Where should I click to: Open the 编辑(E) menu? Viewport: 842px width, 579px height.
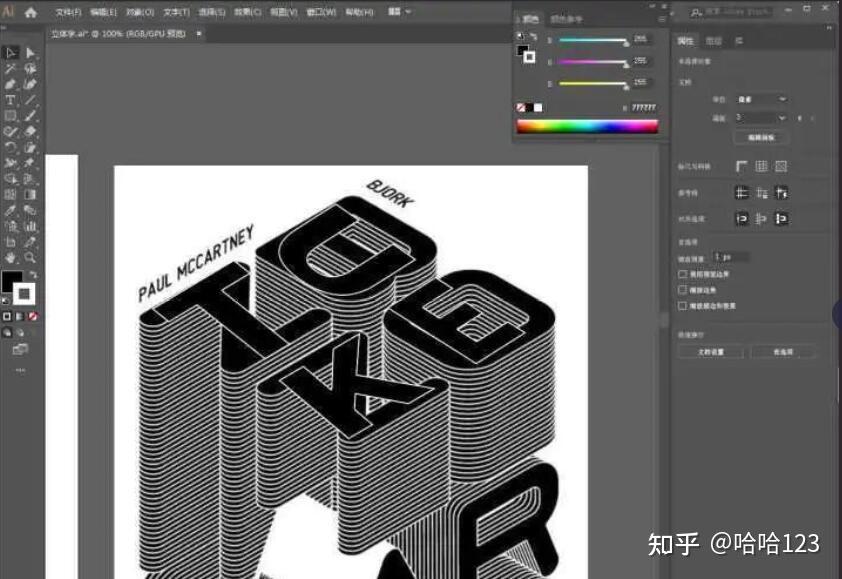tap(104, 12)
